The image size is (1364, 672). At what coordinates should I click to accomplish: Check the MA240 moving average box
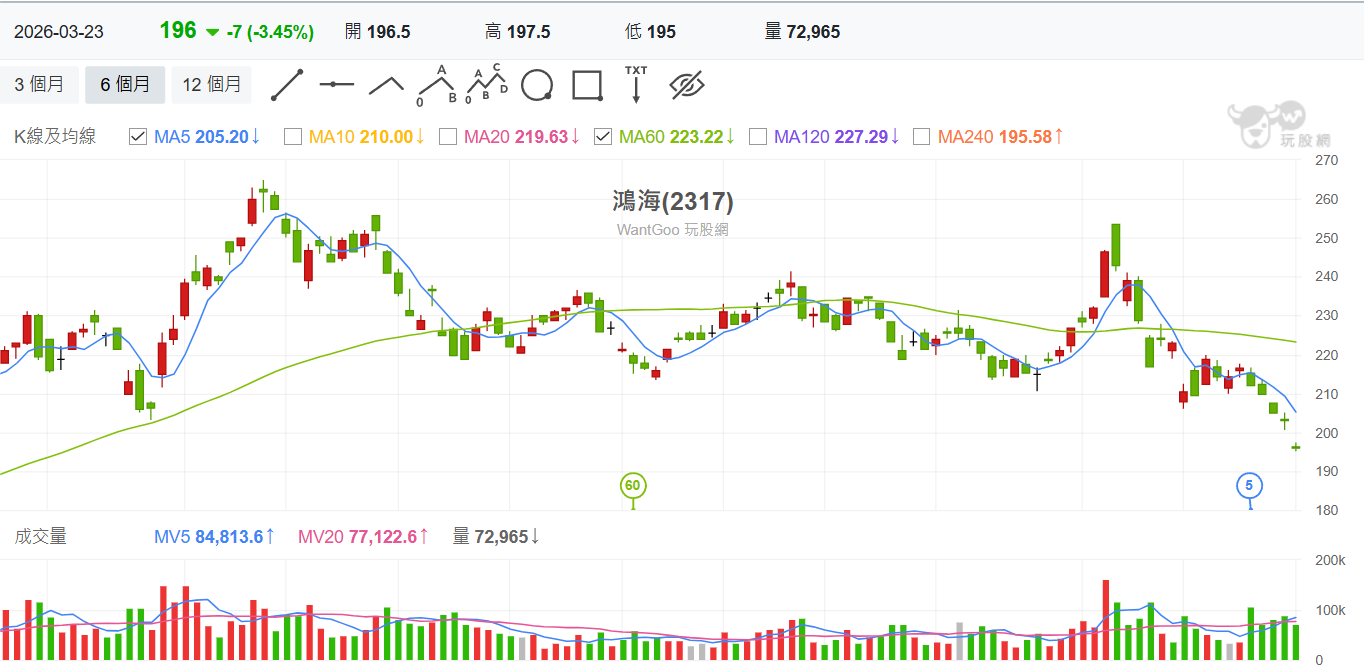(922, 137)
